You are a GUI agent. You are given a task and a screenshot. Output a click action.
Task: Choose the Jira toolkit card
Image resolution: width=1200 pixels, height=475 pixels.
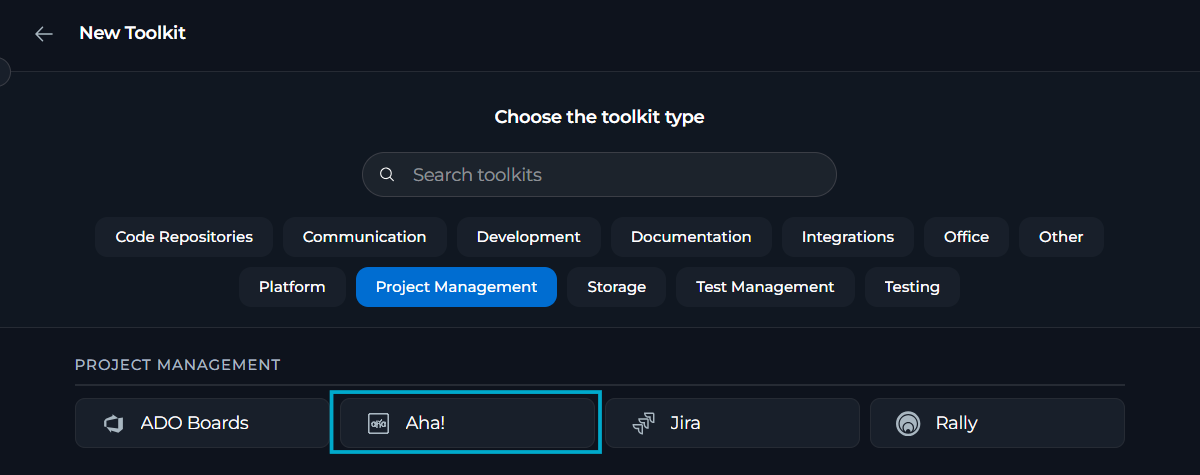tap(732, 423)
